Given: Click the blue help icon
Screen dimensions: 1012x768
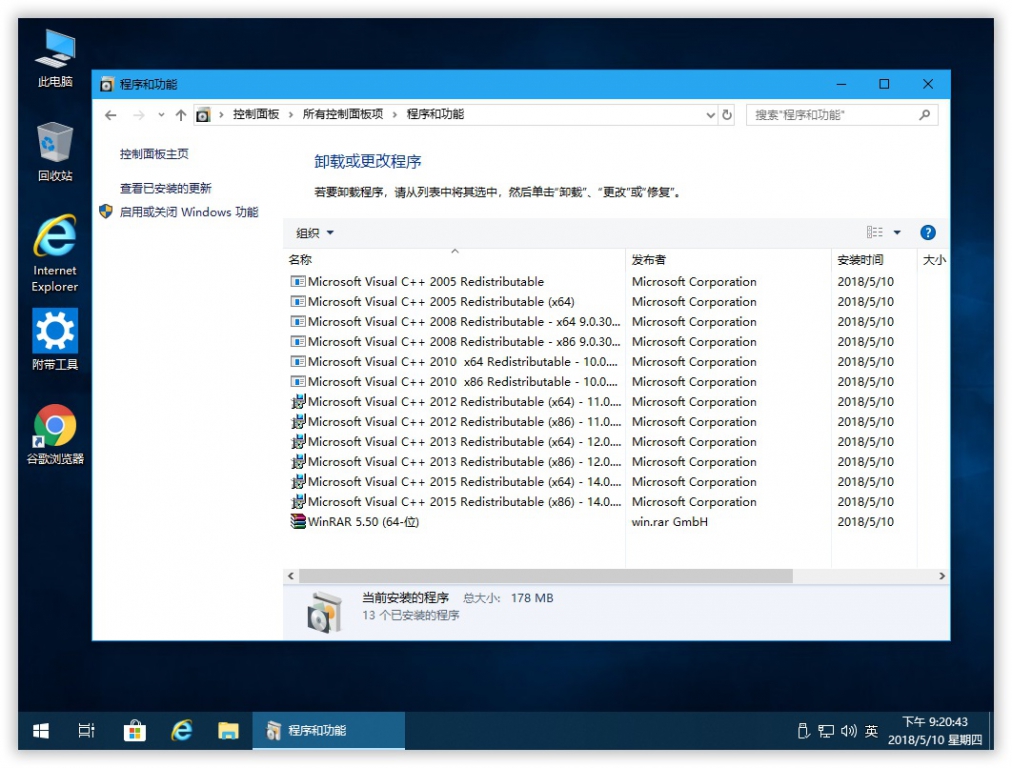Looking at the screenshot, I should (x=927, y=232).
